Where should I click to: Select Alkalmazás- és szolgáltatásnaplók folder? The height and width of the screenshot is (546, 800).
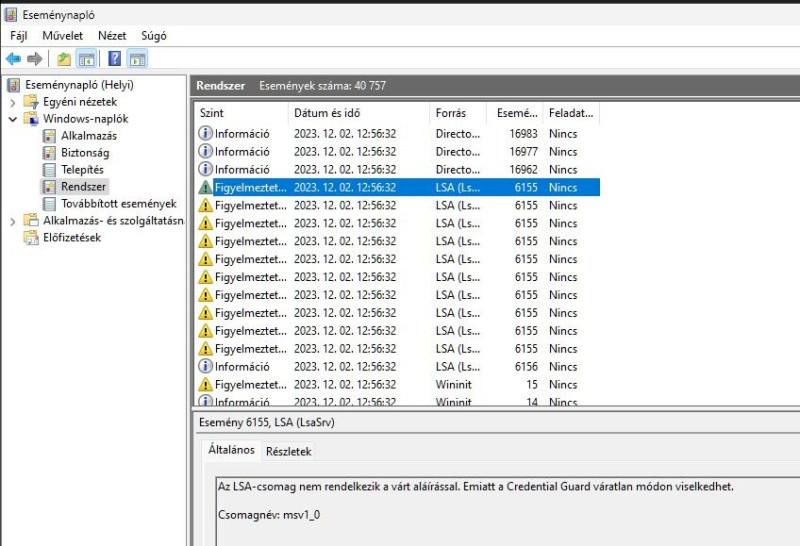coord(113,220)
